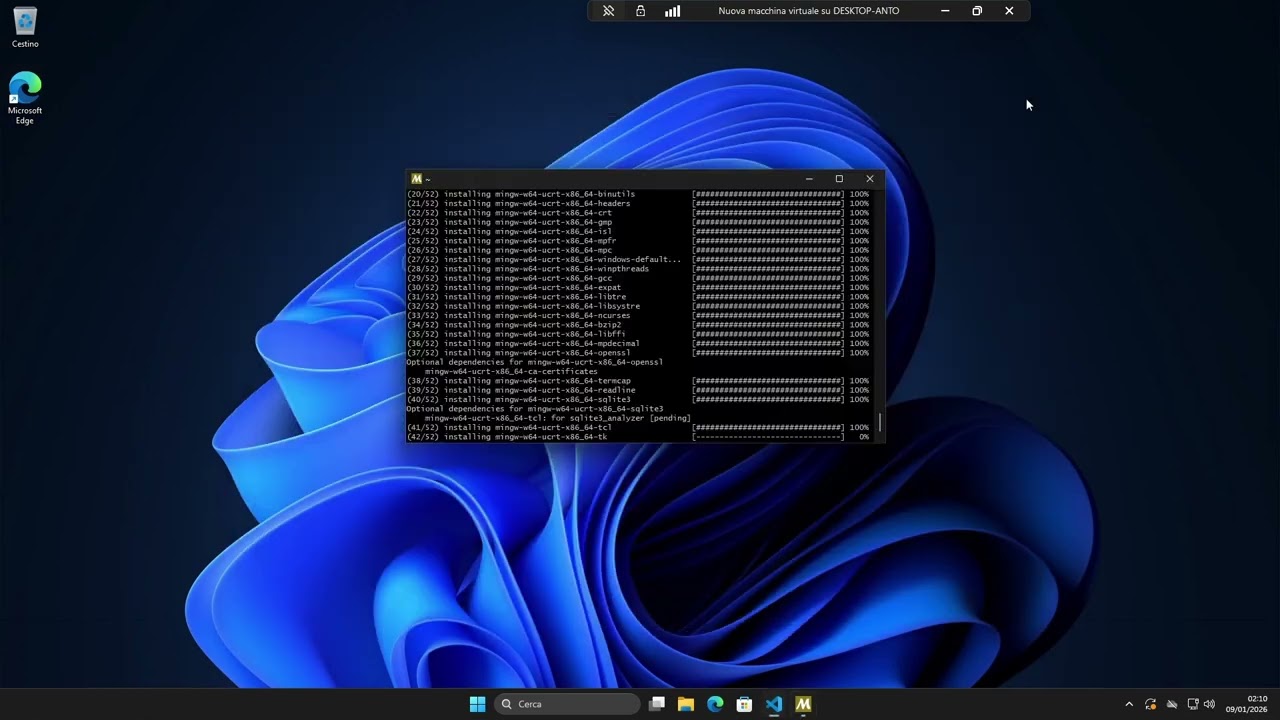1280x720 pixels.
Task: Click the Nuova macchina virtuale su DESKTOP-ANTO title
Action: (x=809, y=11)
